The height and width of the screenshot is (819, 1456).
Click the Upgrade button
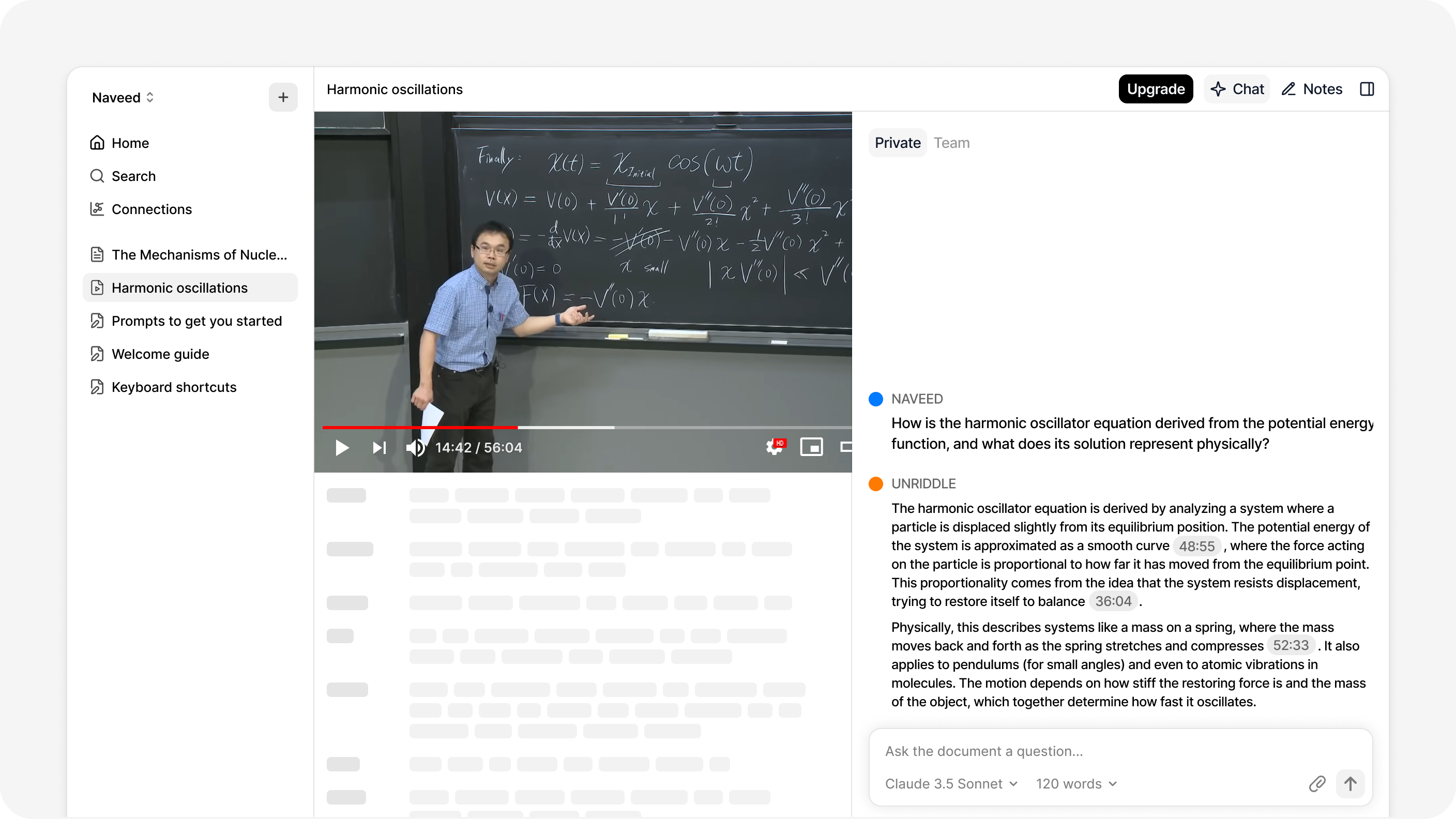(x=1155, y=89)
